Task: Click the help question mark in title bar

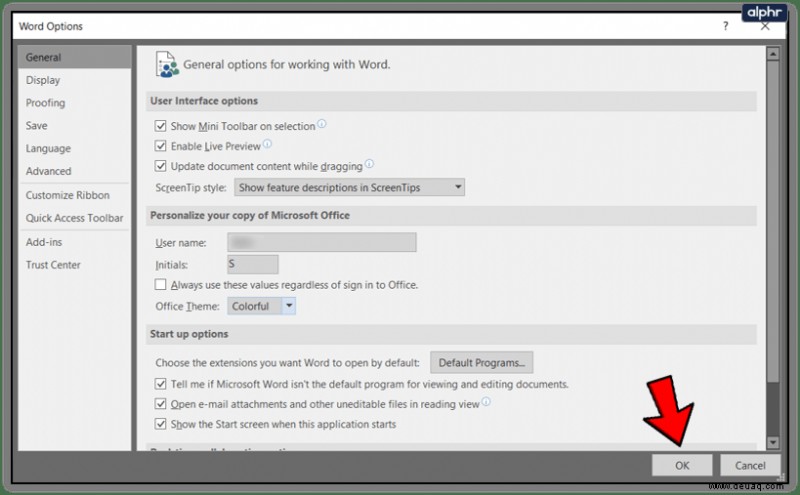Action: (726, 26)
